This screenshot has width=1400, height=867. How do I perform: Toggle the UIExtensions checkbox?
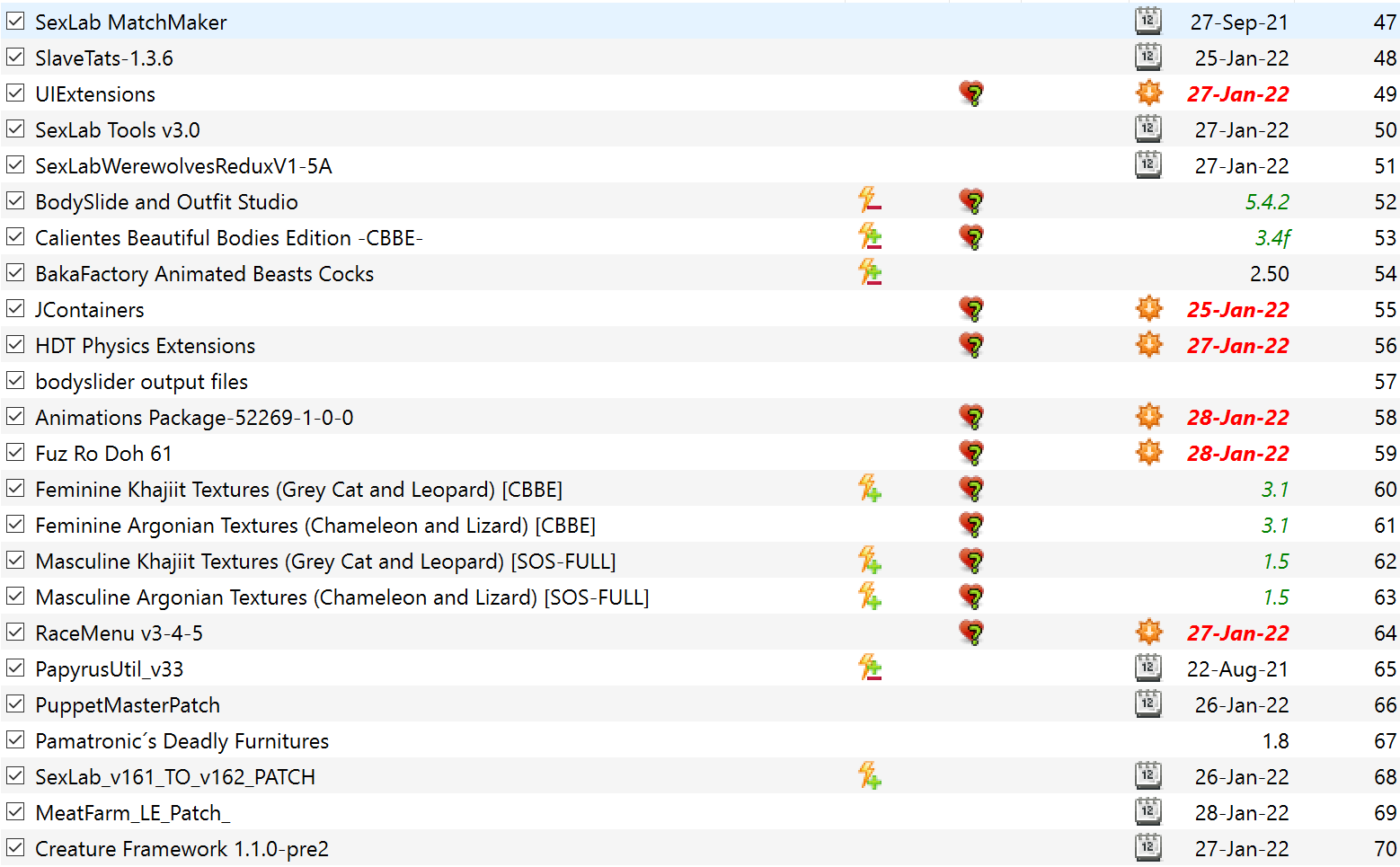click(15, 93)
